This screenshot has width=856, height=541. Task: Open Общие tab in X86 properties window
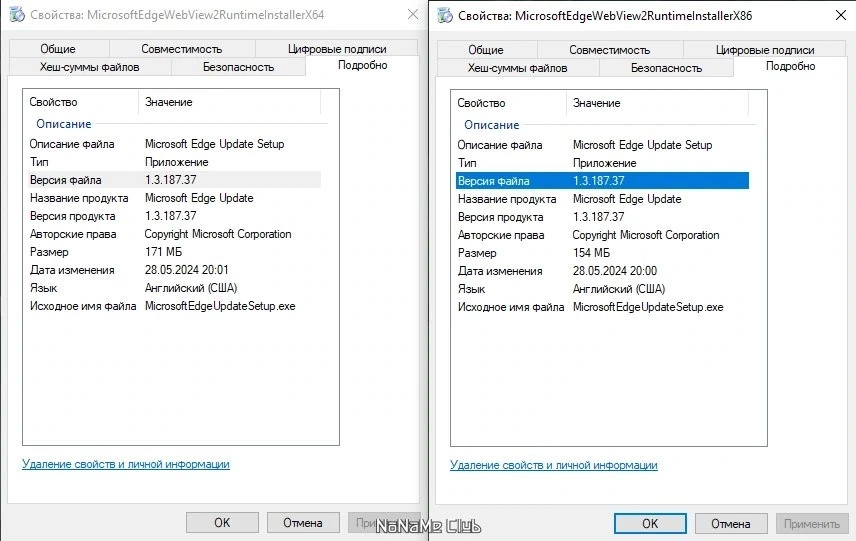click(486, 50)
